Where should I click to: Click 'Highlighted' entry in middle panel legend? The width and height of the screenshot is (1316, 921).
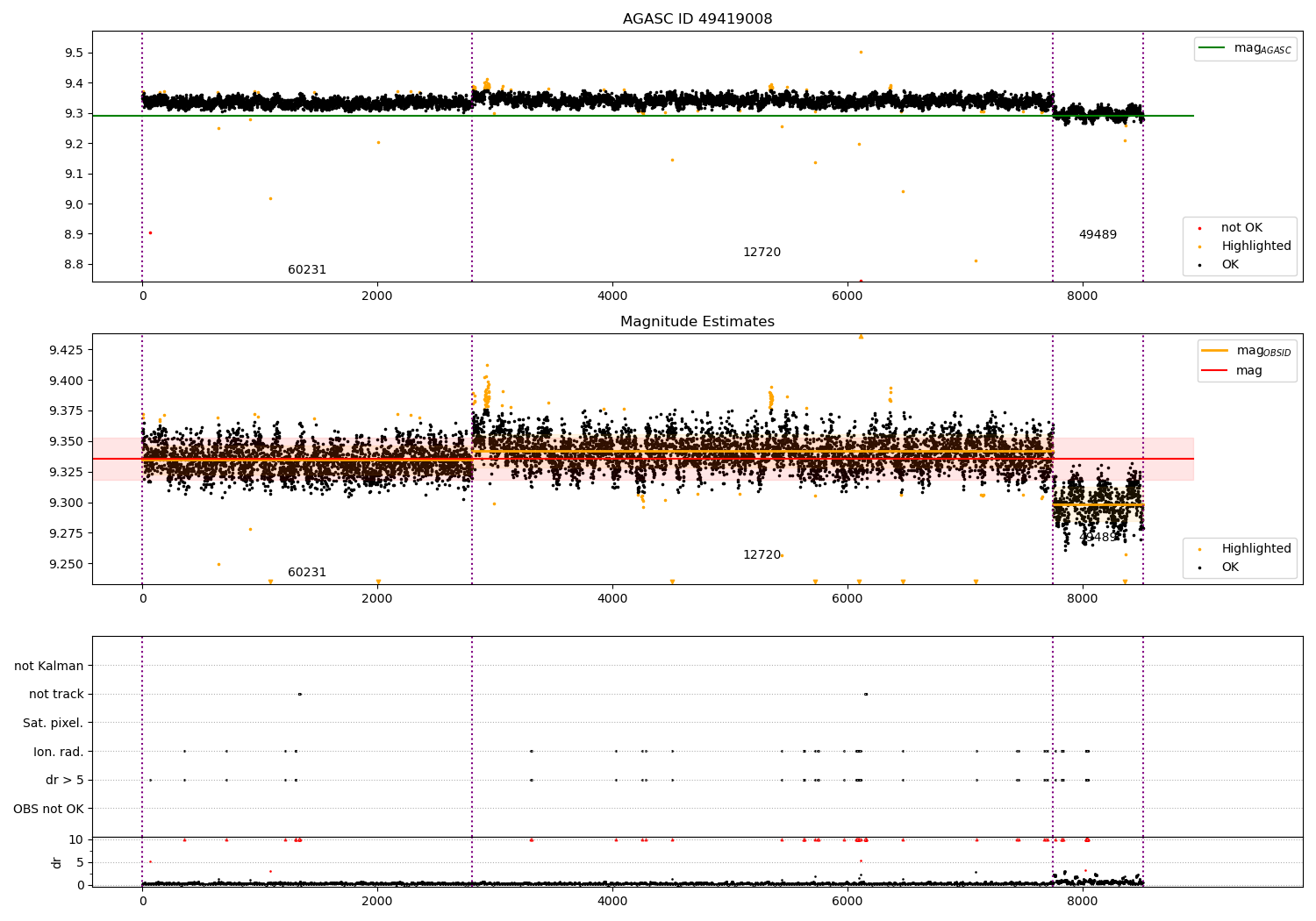1256,549
